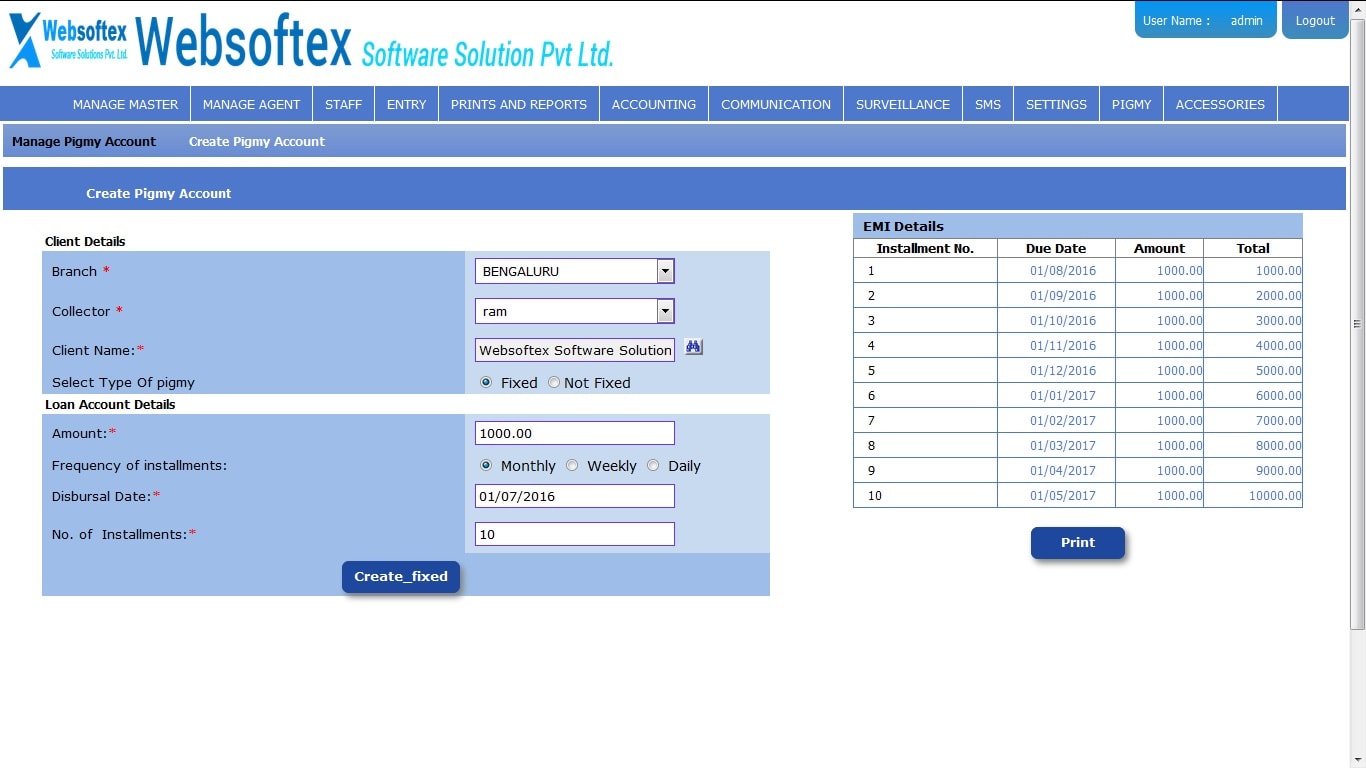Screen dimensions: 1366x768
Task: Click due date 01/09/2016
Action: pos(1063,295)
